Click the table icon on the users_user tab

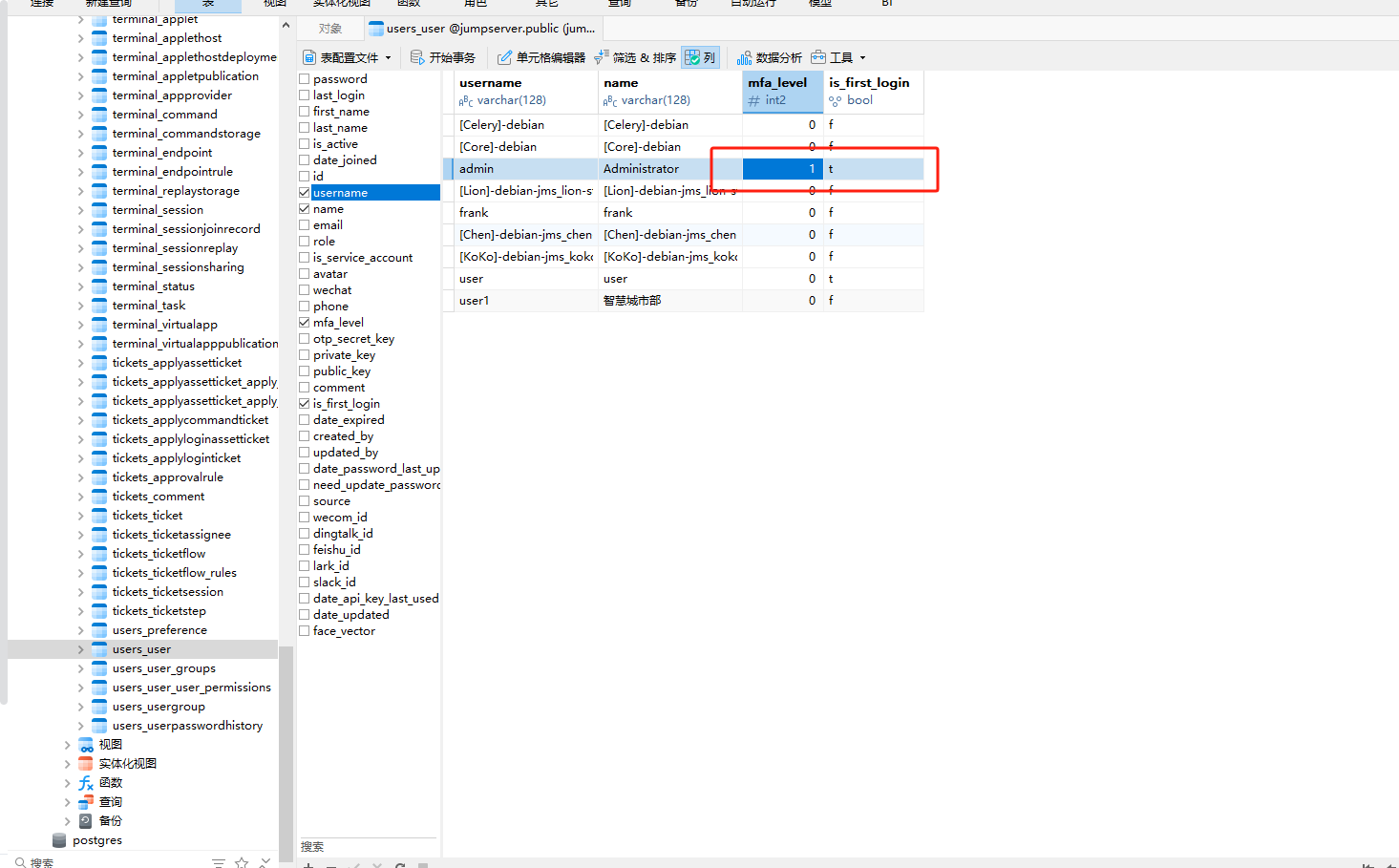[376, 29]
